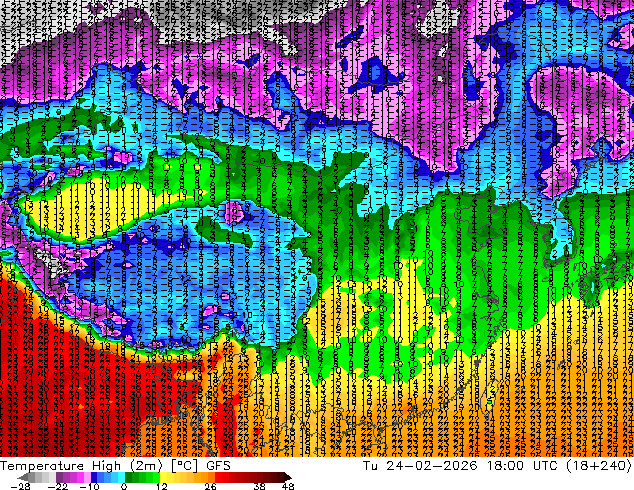634x490 pixels.
Task: Click the '48' legend value
Action: (x=288, y=486)
